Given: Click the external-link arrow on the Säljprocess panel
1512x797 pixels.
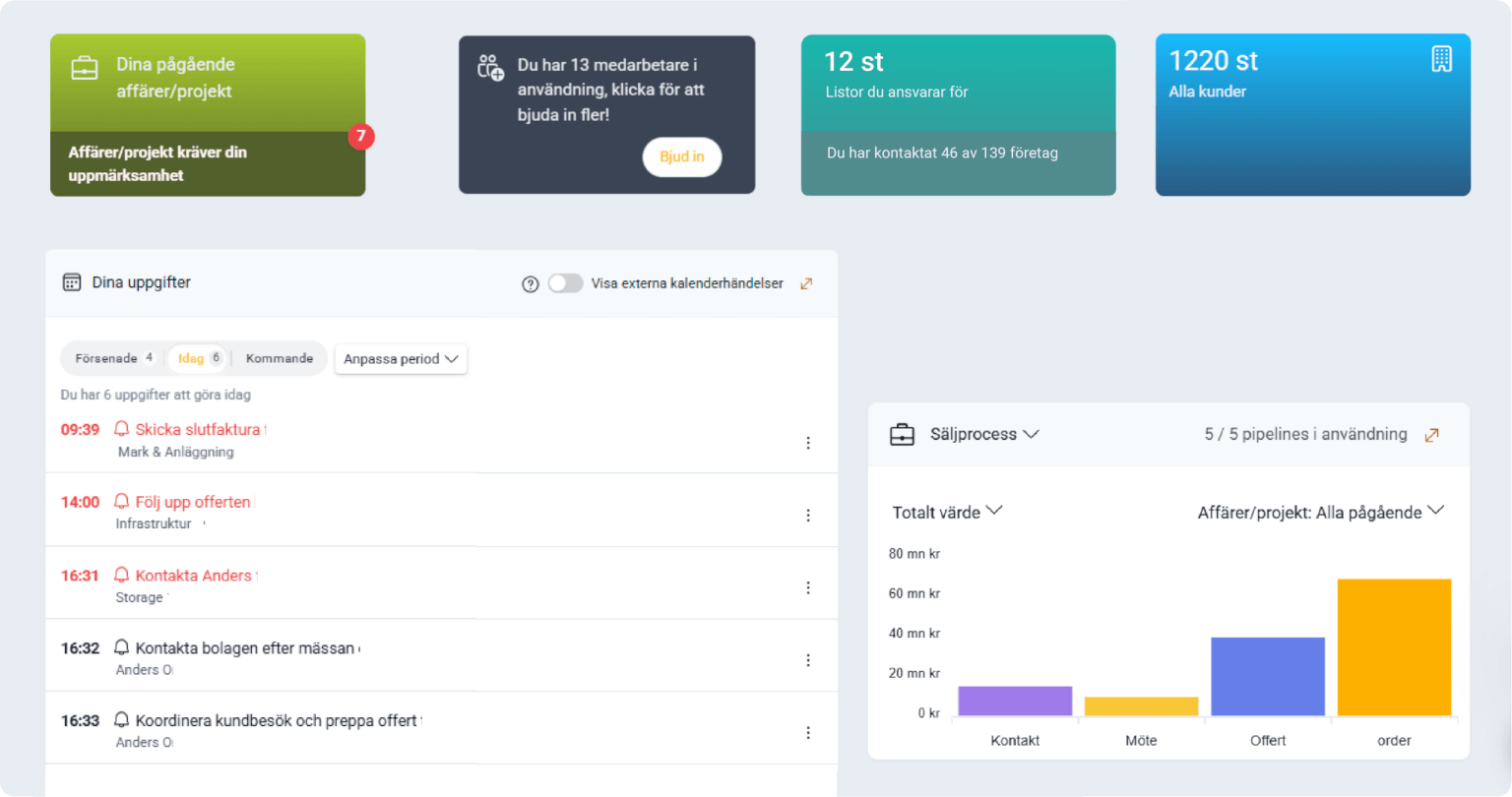Looking at the screenshot, I should click(1432, 434).
